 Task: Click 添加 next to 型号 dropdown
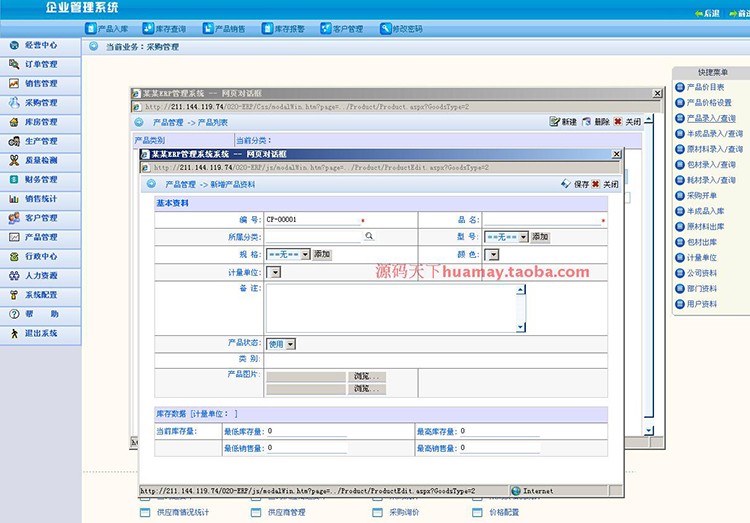[540, 237]
